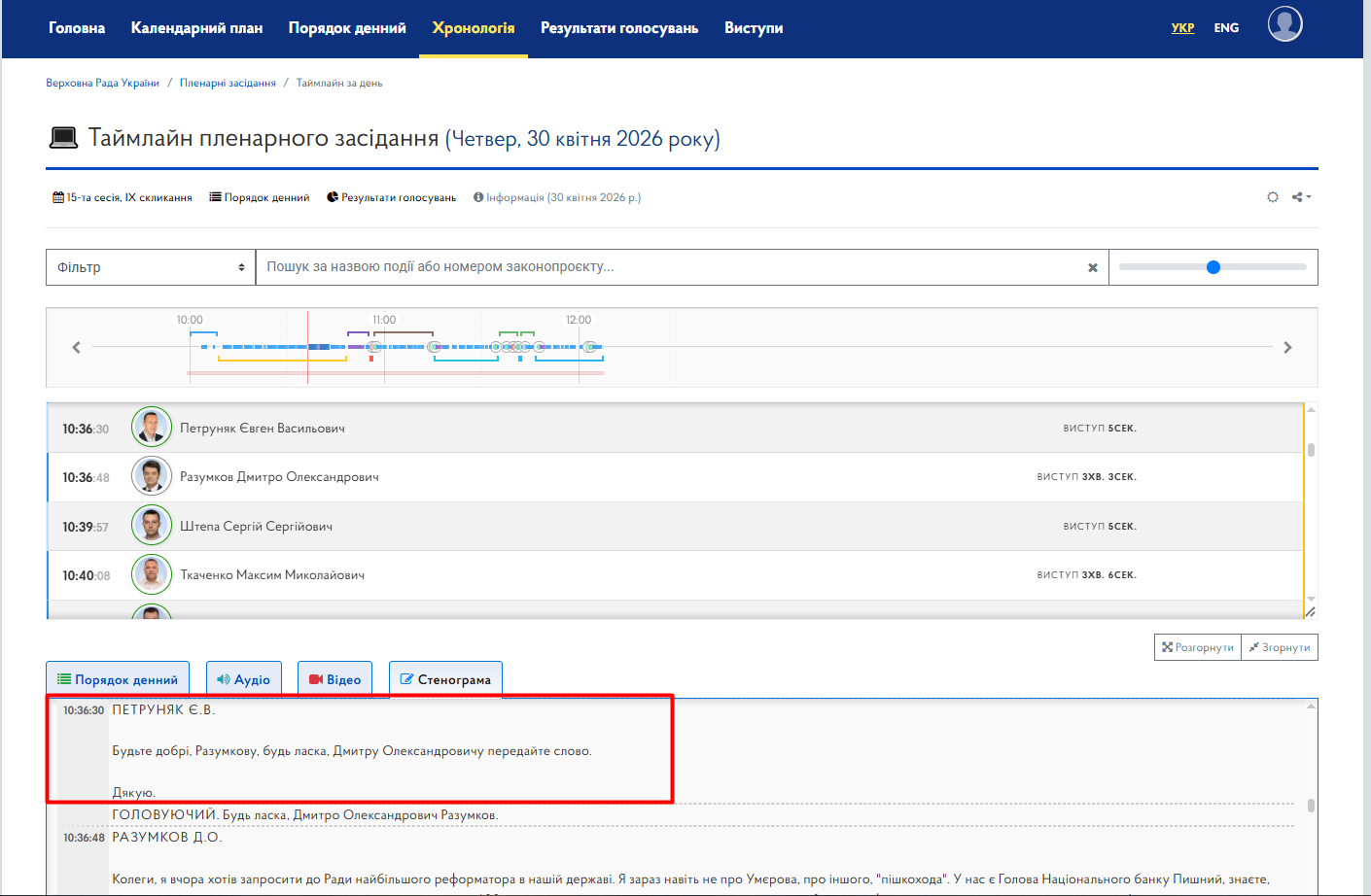Follow Верховна Рада України breadcrumb link
This screenshot has width=1371, height=896.
(x=102, y=84)
